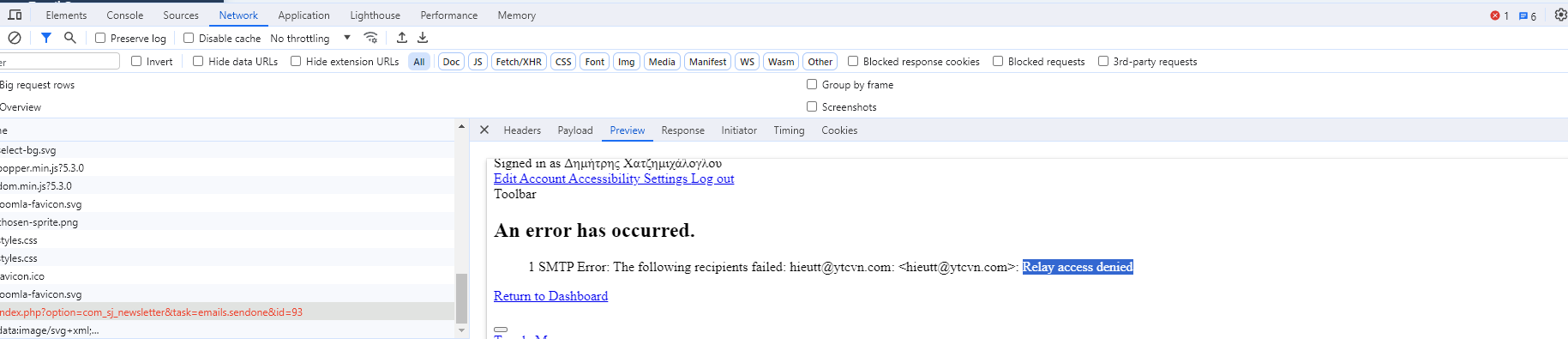The width and height of the screenshot is (1568, 339).
Task: Toggle the network filter funnel icon
Action: click(x=46, y=38)
